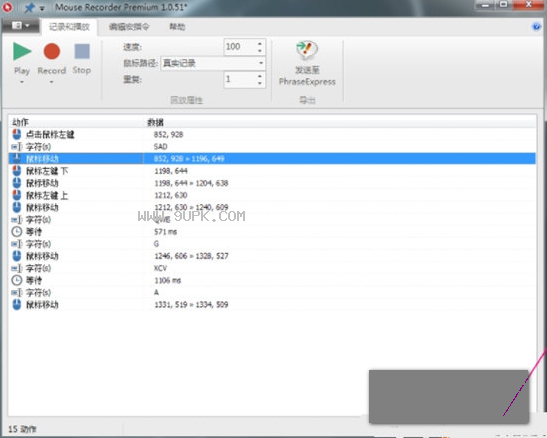Increase the 重复 count with up arrow
Image resolution: width=547 pixels, height=438 pixels.
point(260,76)
